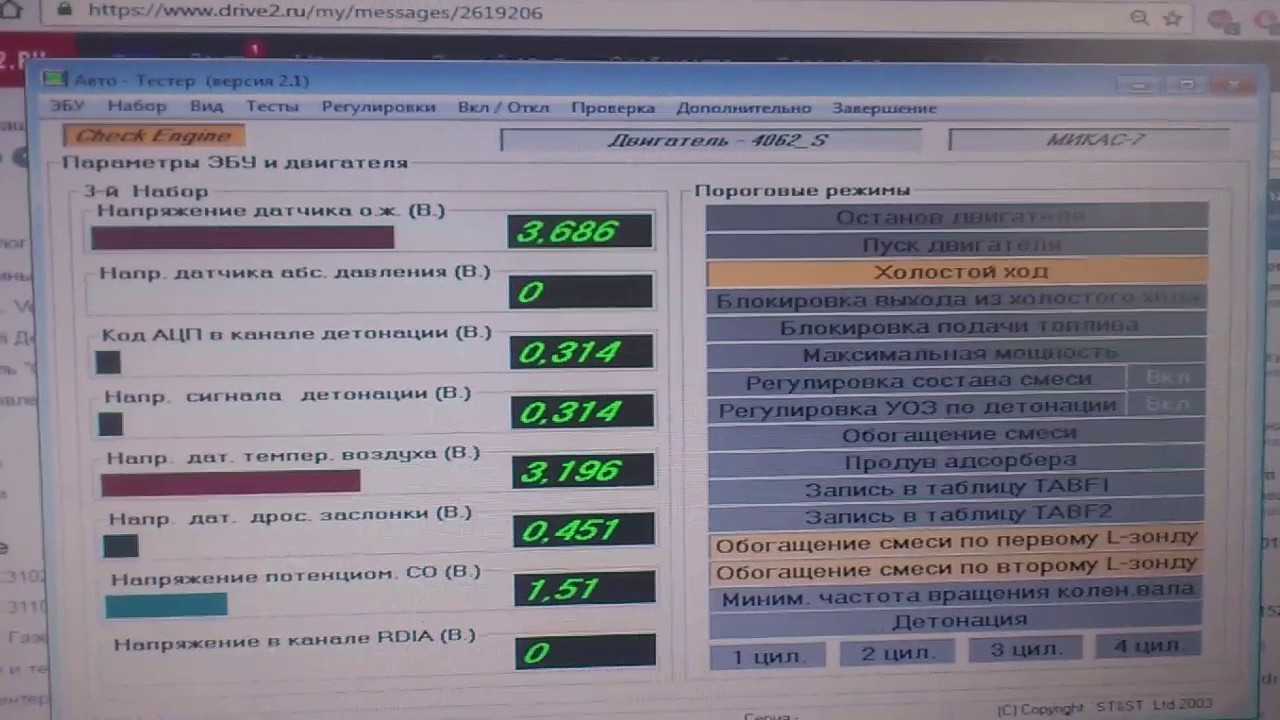
Task: Toggle Вкл indicator for Регулировка УОЗ по детонации
Action: pos(1166,404)
